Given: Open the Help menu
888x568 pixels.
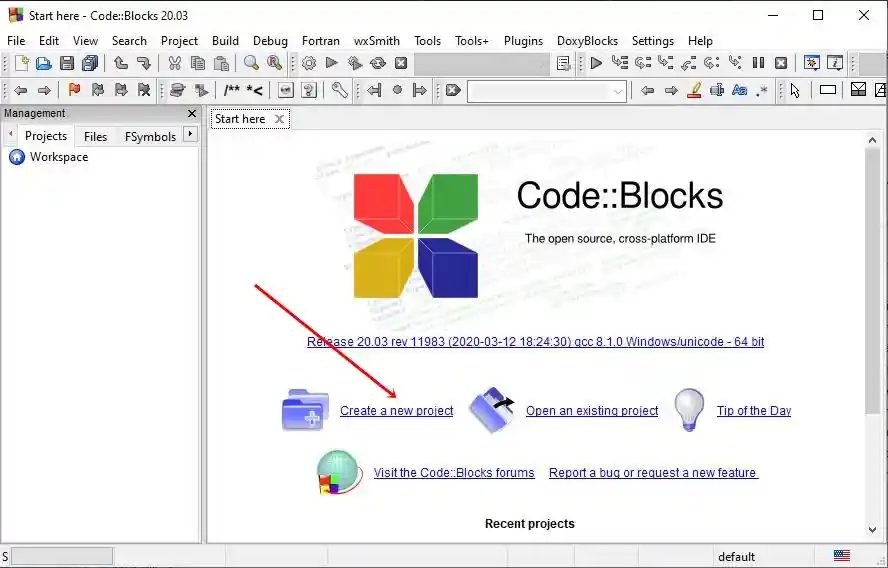Looking at the screenshot, I should (700, 41).
